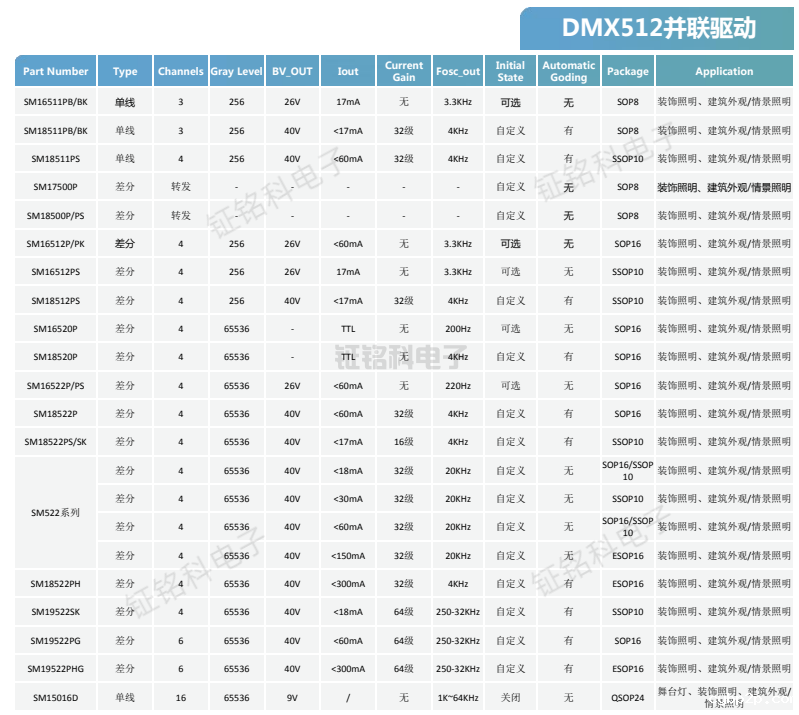Image resolution: width=799 pixels, height=715 pixels.
Task: Select the SM522系列 merged cell
Action: point(56,513)
